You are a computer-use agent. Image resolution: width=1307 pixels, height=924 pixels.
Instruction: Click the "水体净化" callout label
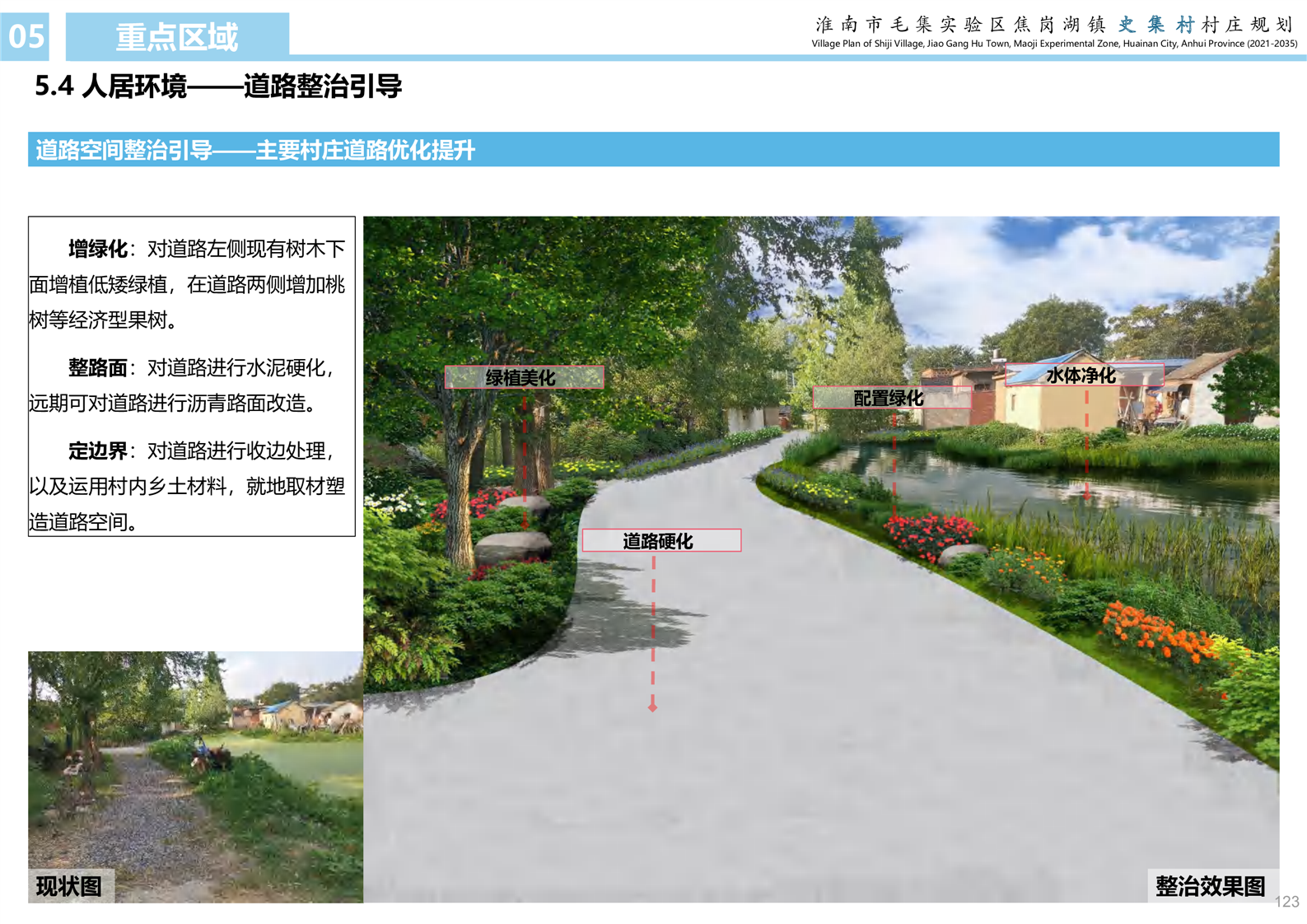click(x=1082, y=376)
